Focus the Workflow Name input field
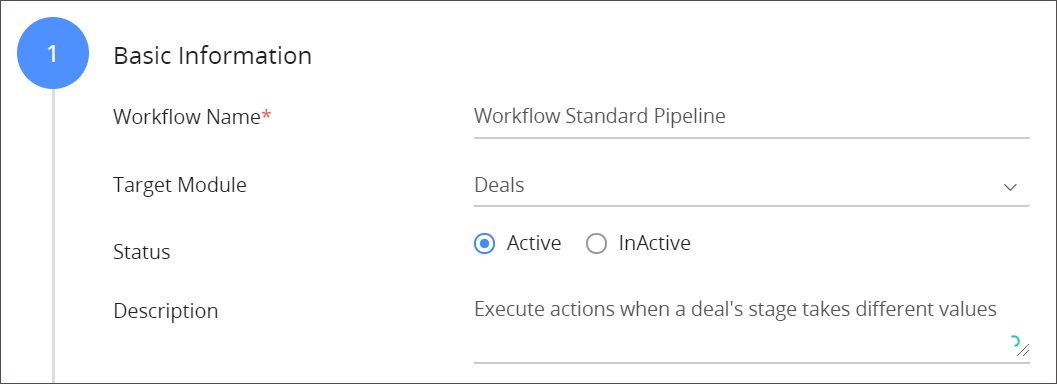This screenshot has height=384, width=1057. [x=752, y=117]
